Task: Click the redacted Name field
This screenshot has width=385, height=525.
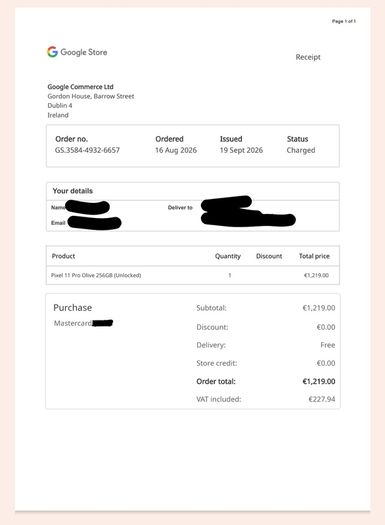Action: coord(88,207)
